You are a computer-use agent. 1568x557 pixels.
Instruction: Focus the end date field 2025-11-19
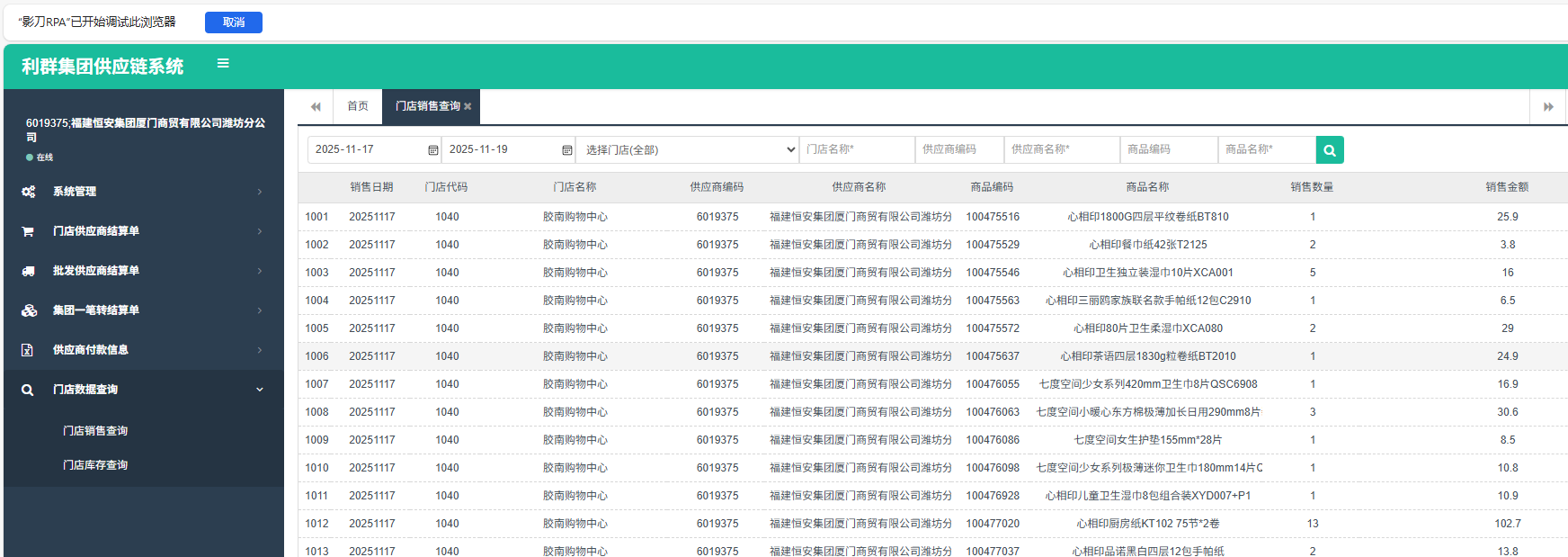pos(508,150)
